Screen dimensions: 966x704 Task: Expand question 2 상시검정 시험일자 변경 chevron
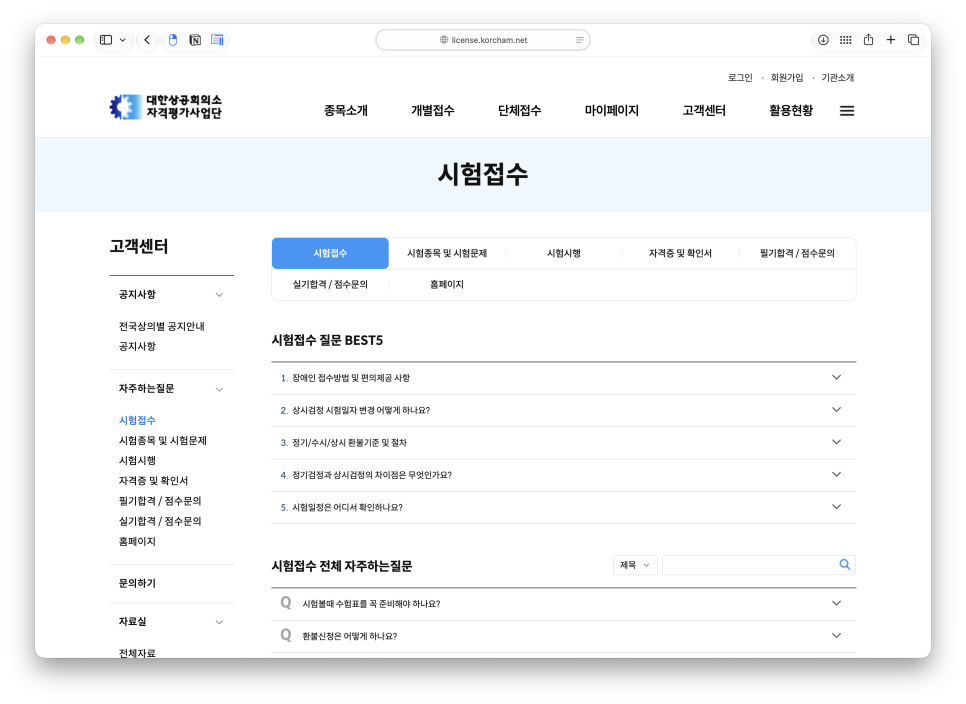836,410
